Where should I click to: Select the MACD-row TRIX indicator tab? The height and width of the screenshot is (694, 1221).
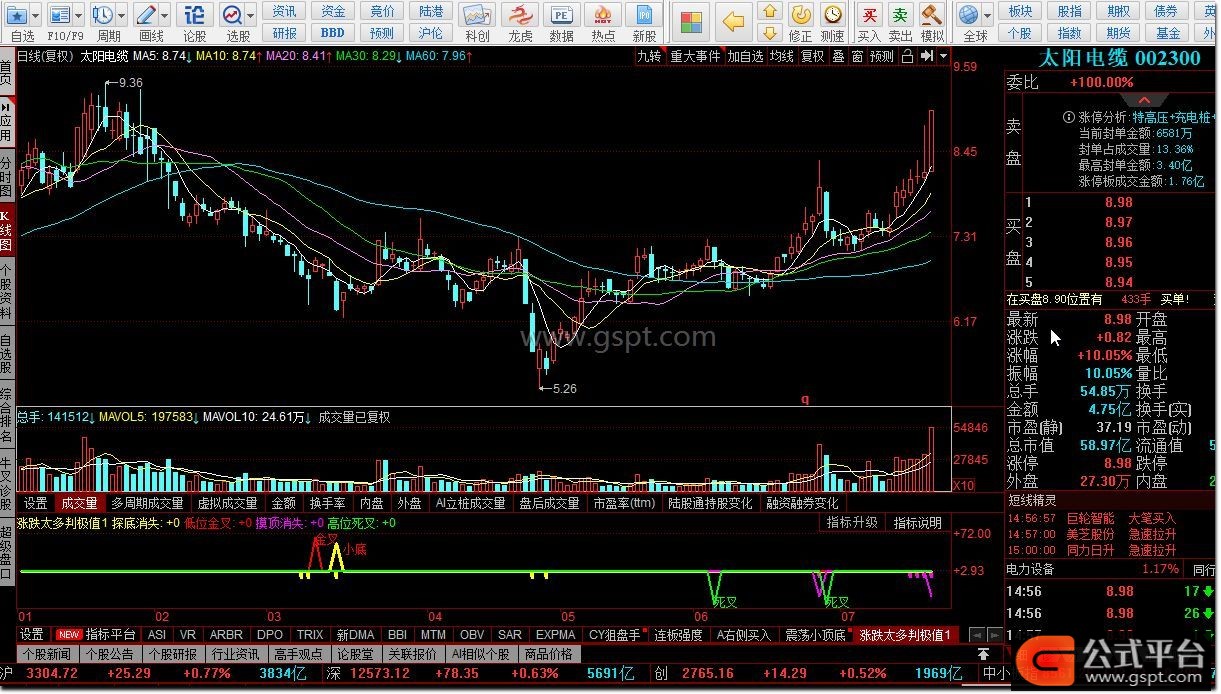pos(310,634)
